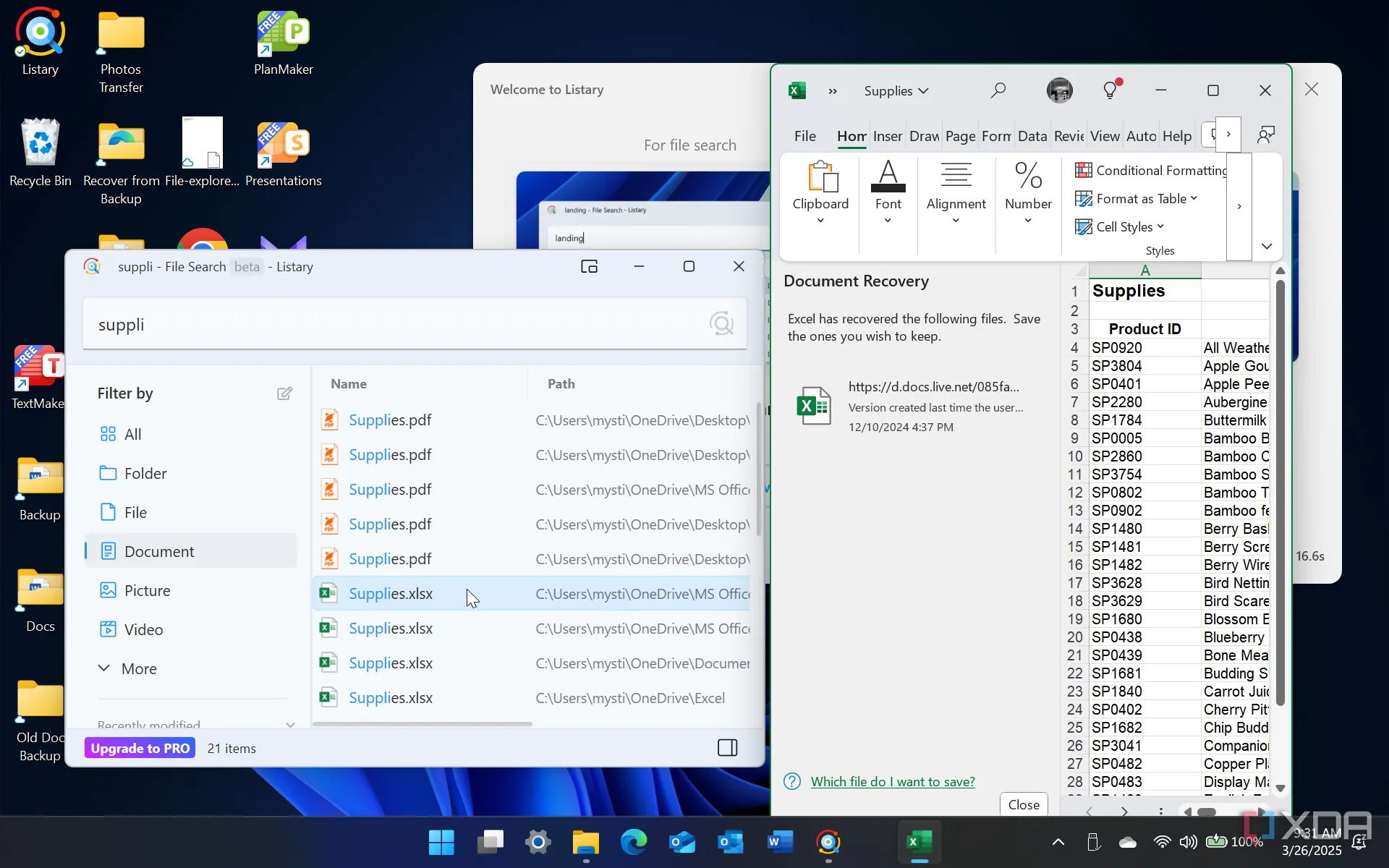This screenshot has width=1389, height=868.
Task: Switch to the View ribbon tab
Action: click(1105, 136)
